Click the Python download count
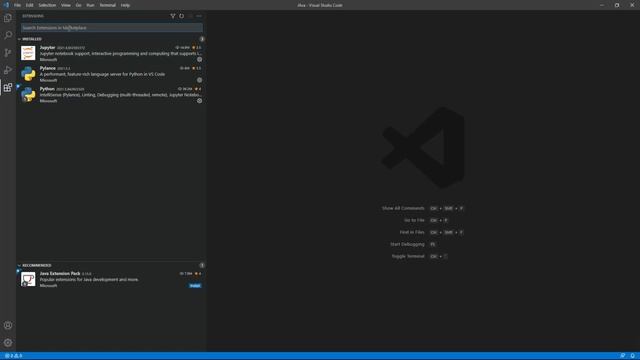Viewport: 640px width, 360px height. point(185,89)
